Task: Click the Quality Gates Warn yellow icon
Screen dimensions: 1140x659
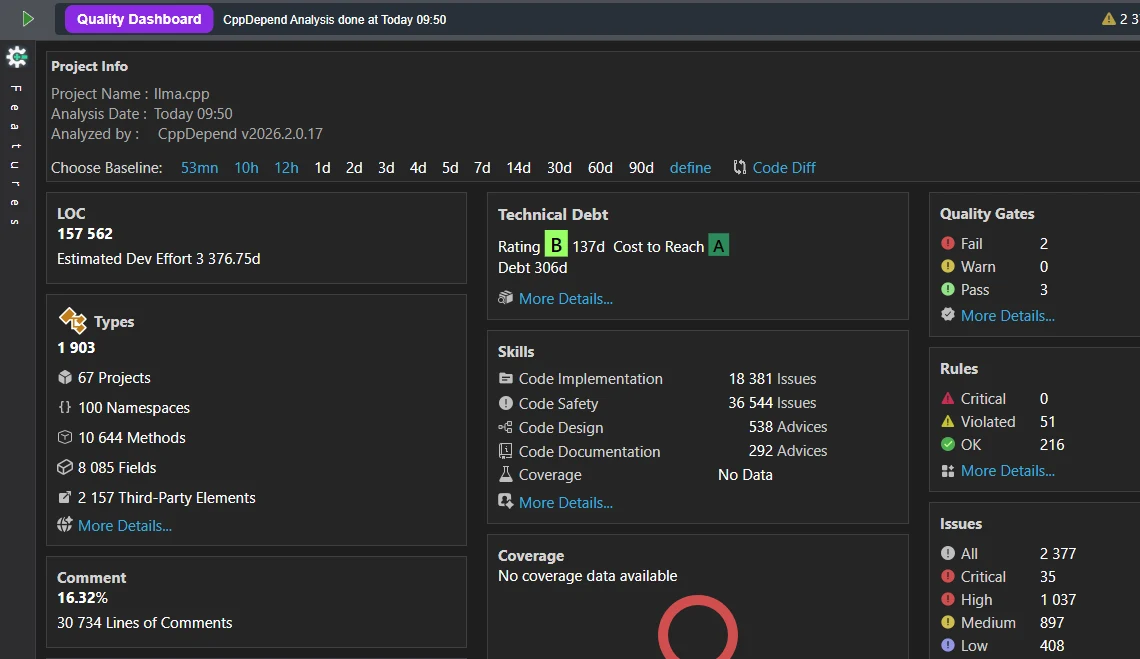Action: [x=947, y=266]
